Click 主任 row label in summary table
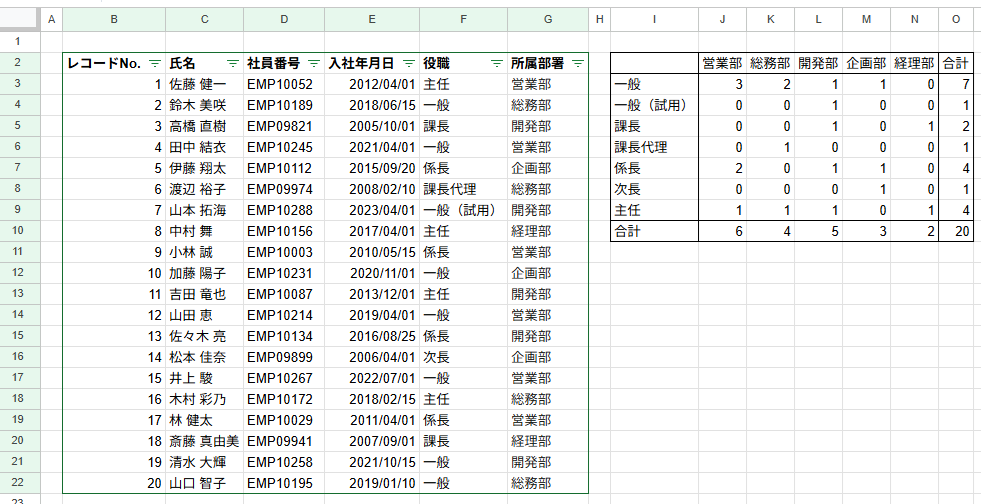981x504 pixels. (654, 210)
